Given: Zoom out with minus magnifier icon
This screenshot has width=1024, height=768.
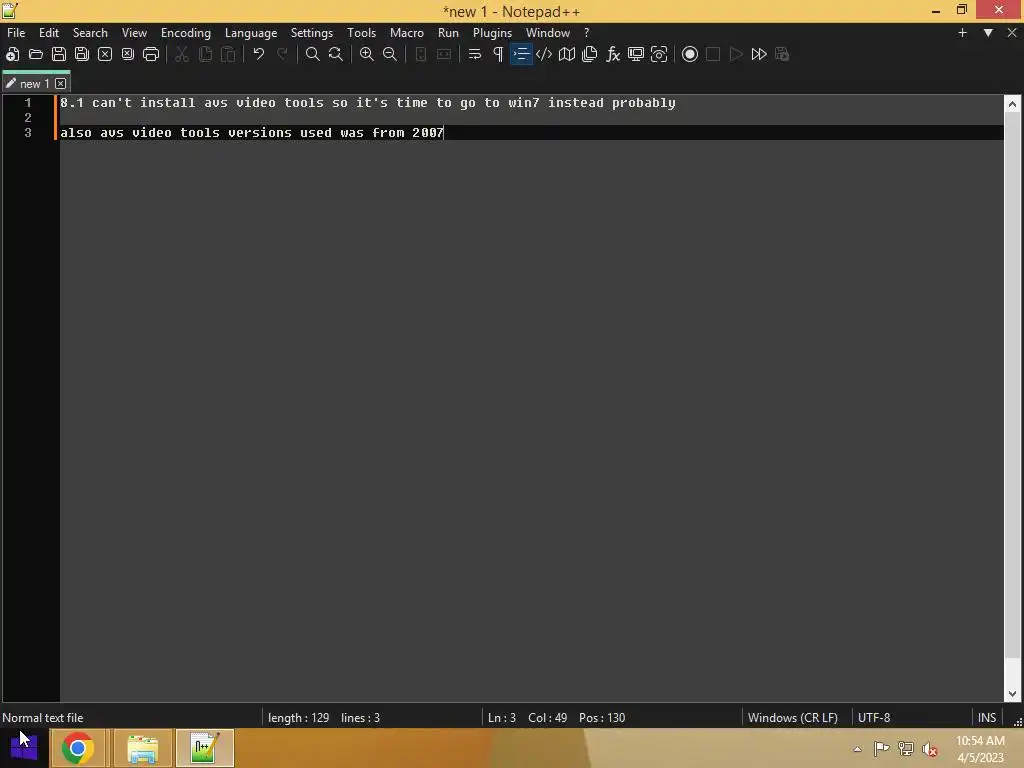Looking at the screenshot, I should tap(390, 54).
